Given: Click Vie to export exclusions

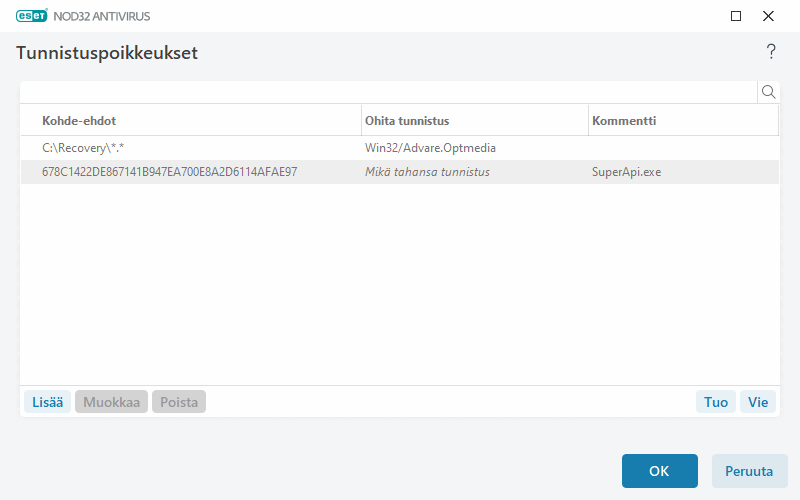Looking at the screenshot, I should click(x=758, y=402).
